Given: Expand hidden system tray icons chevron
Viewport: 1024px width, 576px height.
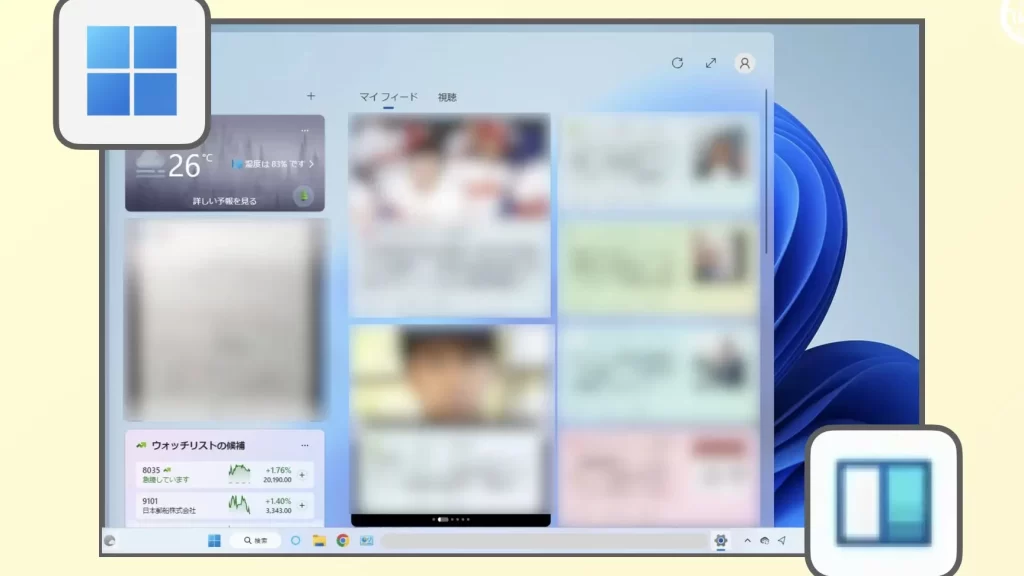Looking at the screenshot, I should click(747, 541).
